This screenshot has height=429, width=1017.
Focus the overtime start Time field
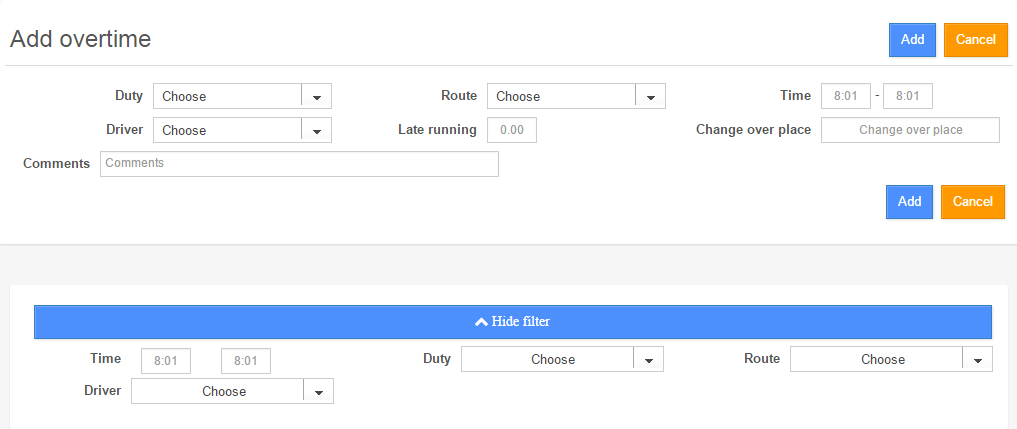point(846,96)
